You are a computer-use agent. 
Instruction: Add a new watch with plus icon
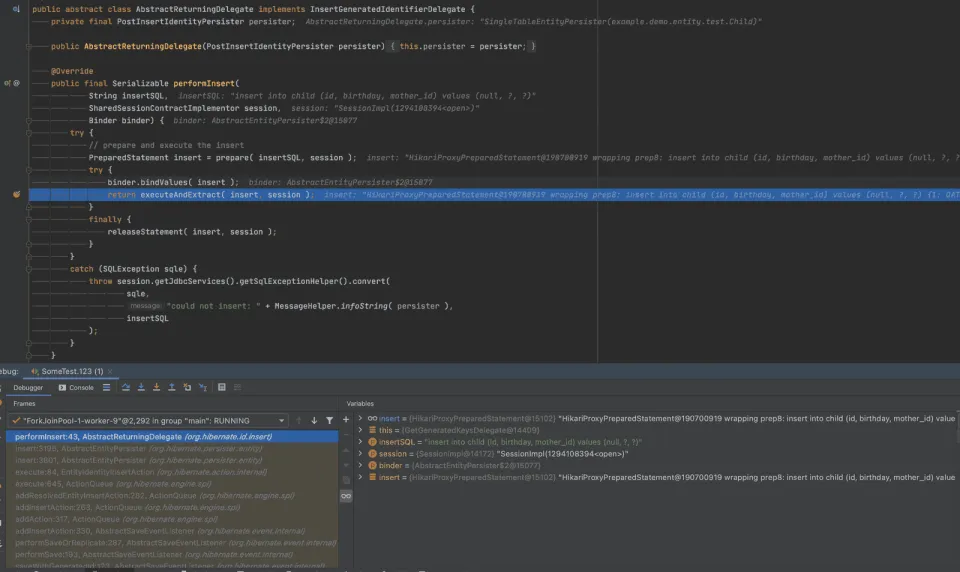coord(346,420)
